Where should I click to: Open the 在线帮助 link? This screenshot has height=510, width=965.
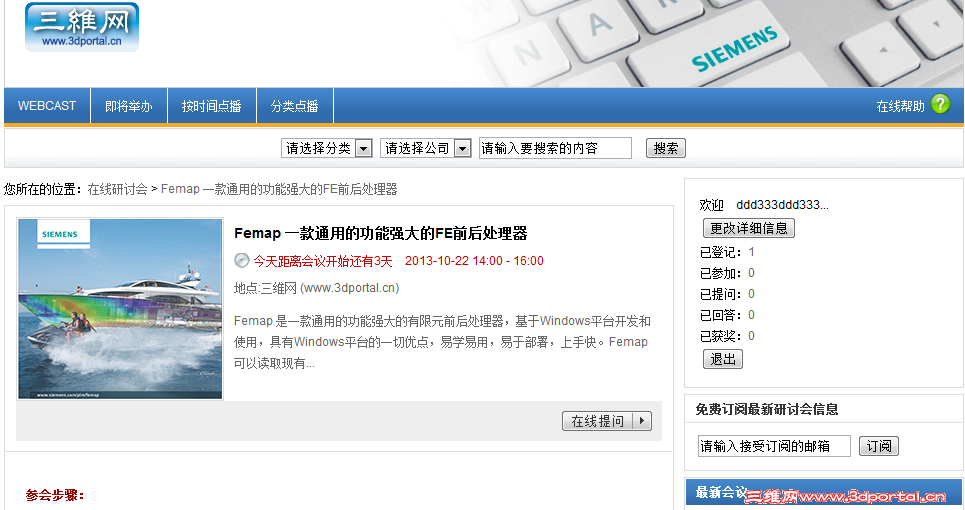coord(900,106)
